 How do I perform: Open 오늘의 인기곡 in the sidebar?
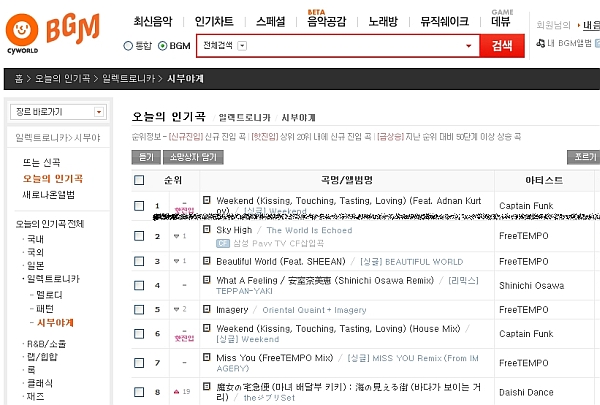click(53, 179)
